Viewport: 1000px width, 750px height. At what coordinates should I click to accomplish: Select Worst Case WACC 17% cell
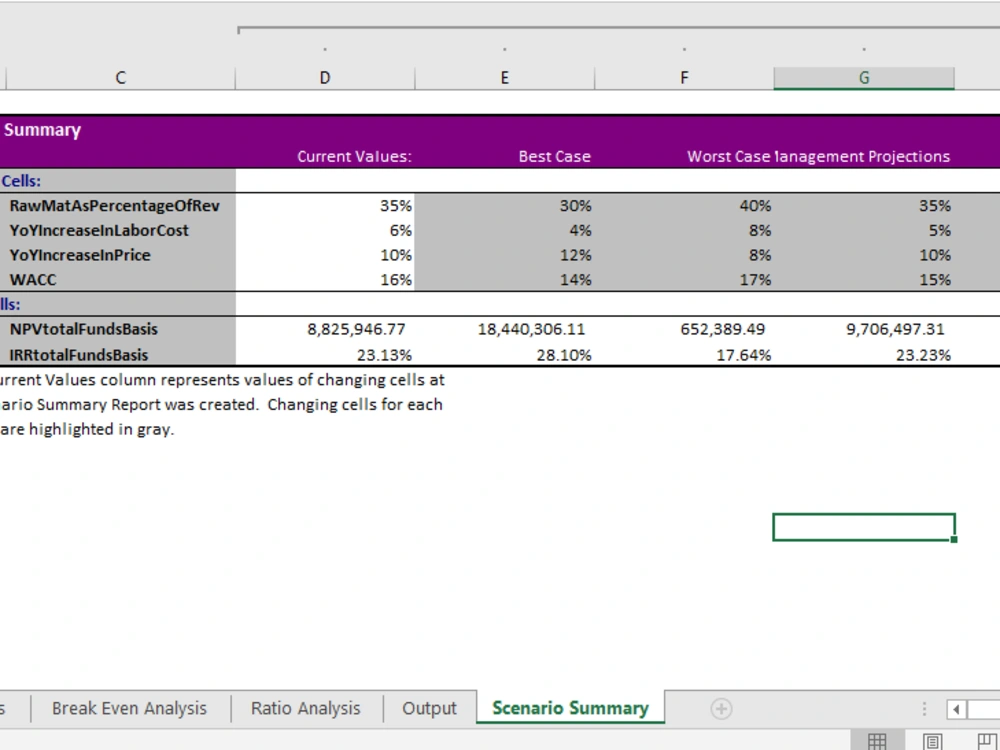tap(684, 279)
